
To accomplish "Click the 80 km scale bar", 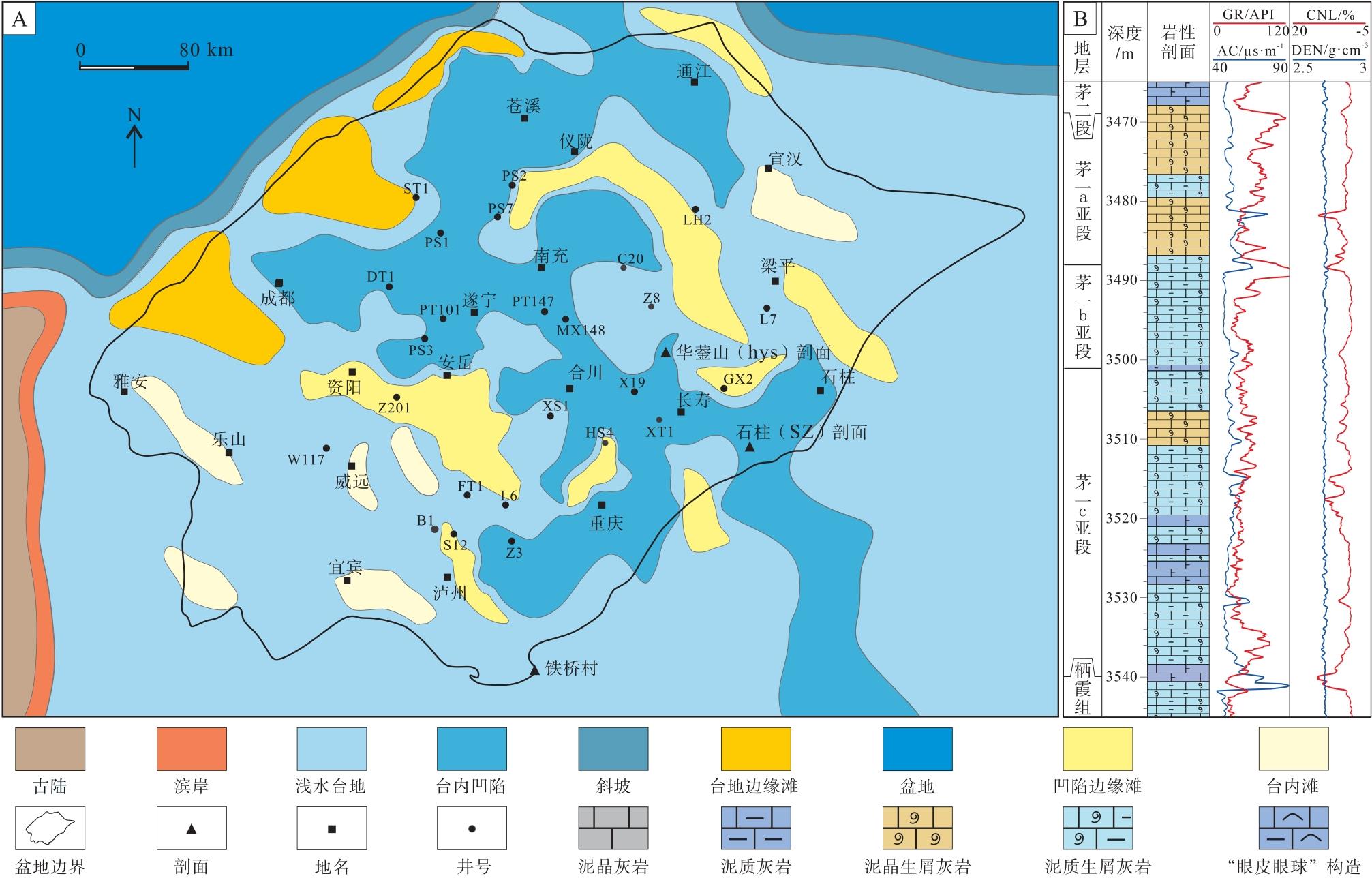I will (134, 67).
